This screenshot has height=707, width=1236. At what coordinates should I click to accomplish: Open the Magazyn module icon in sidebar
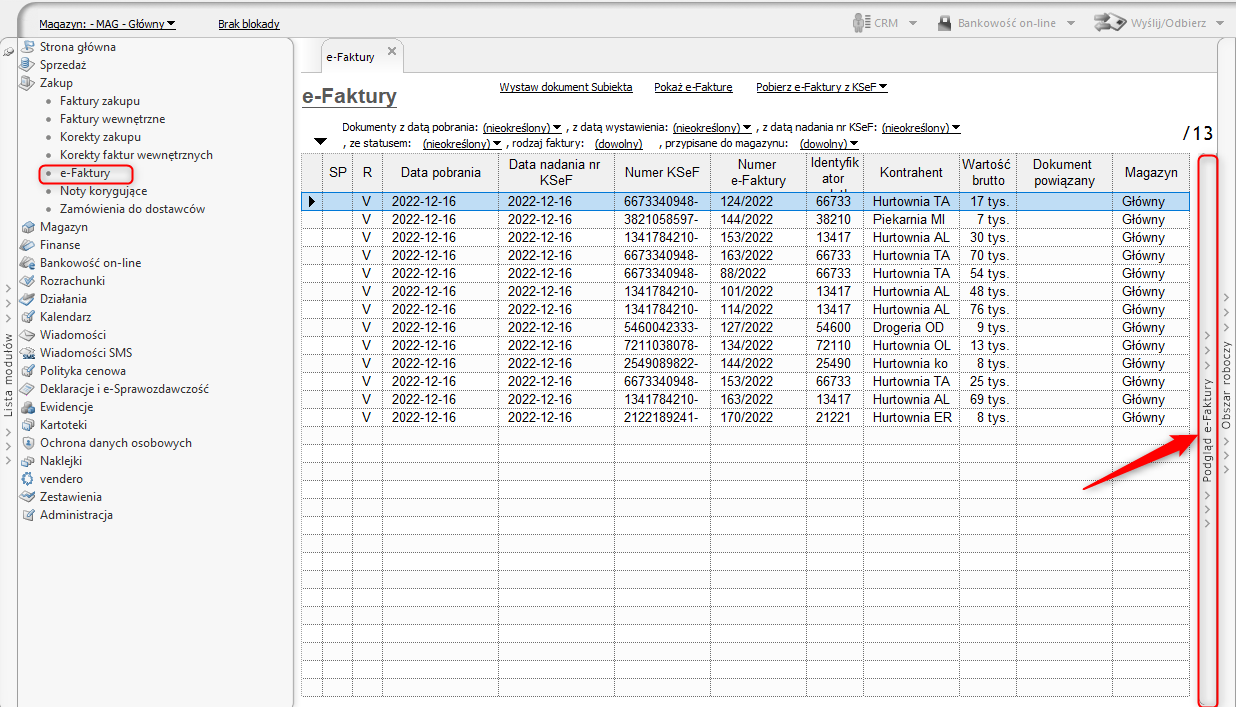tap(28, 227)
